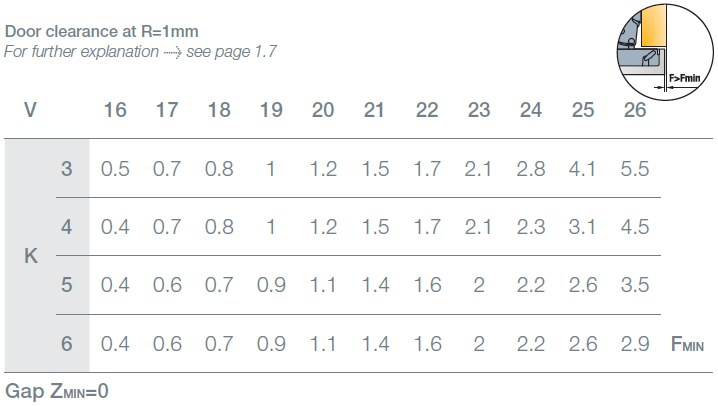The width and height of the screenshot is (718, 406).
Task: Click the FMIN label beside the table
Action: click(688, 346)
